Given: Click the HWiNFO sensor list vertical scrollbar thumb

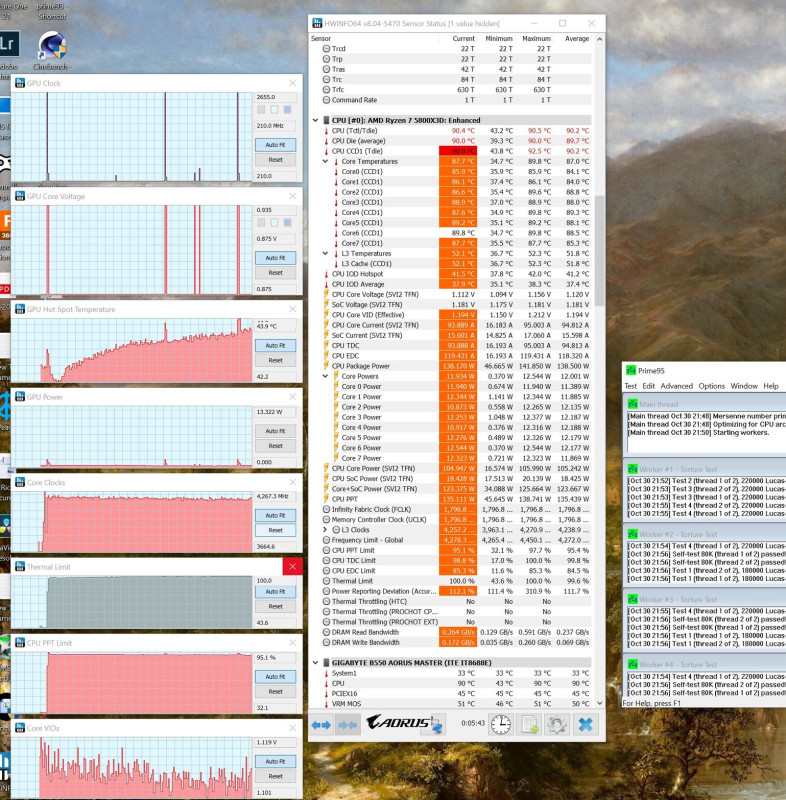Looking at the screenshot, I should 600,251.
